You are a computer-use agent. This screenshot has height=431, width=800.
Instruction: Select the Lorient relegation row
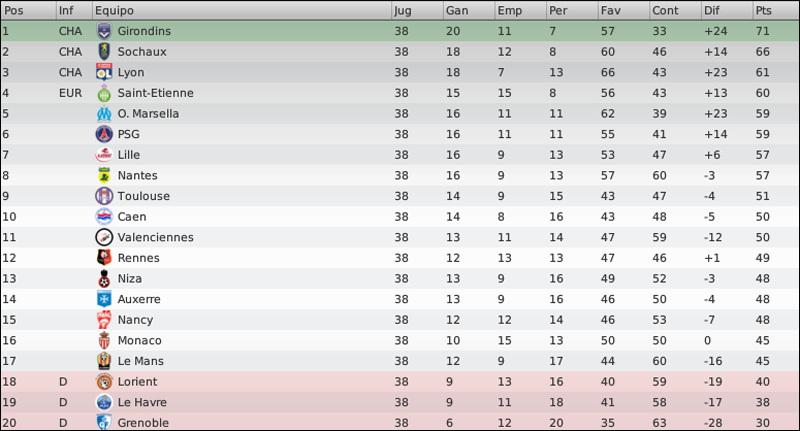(x=400, y=382)
